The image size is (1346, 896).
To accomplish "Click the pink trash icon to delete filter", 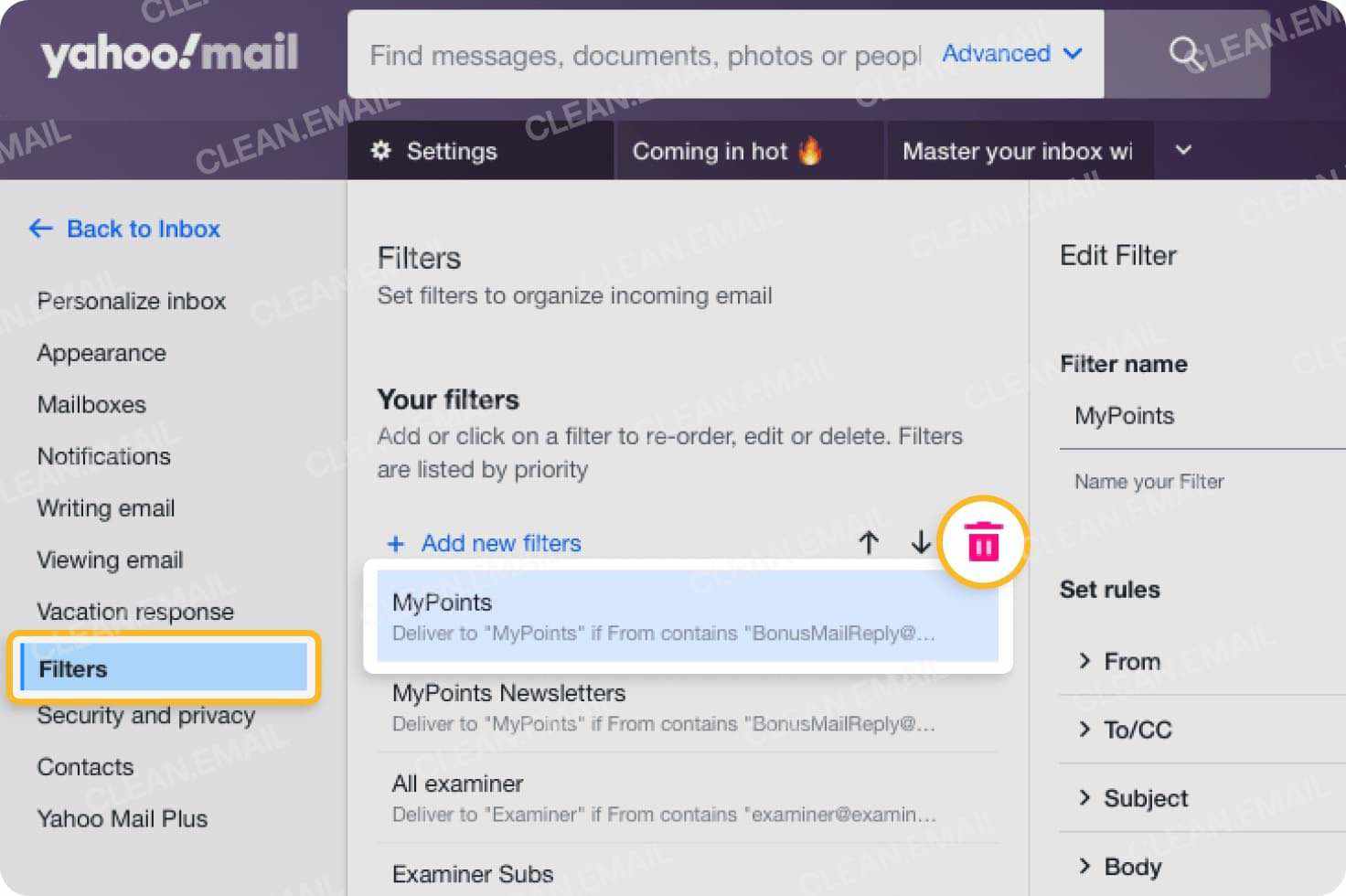I will [x=982, y=541].
